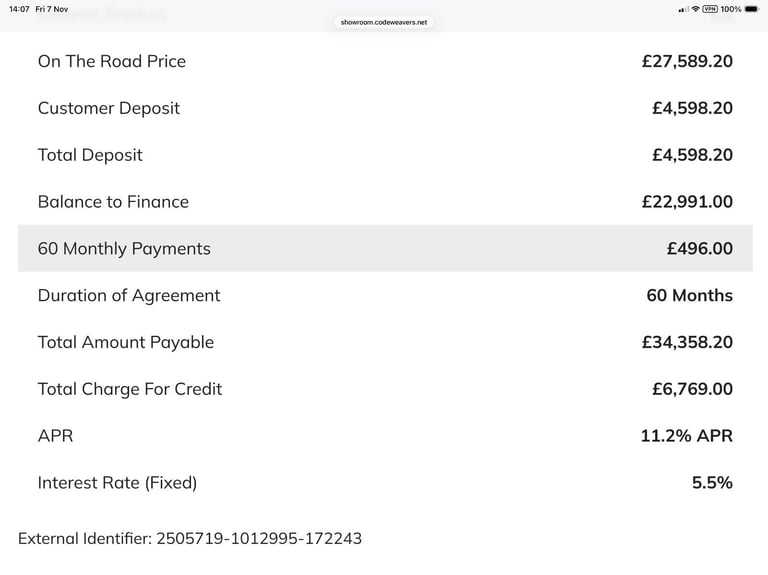The width and height of the screenshot is (768, 575).
Task: Tap the showroom.codeweavers.net address bar
Action: click(x=384, y=21)
